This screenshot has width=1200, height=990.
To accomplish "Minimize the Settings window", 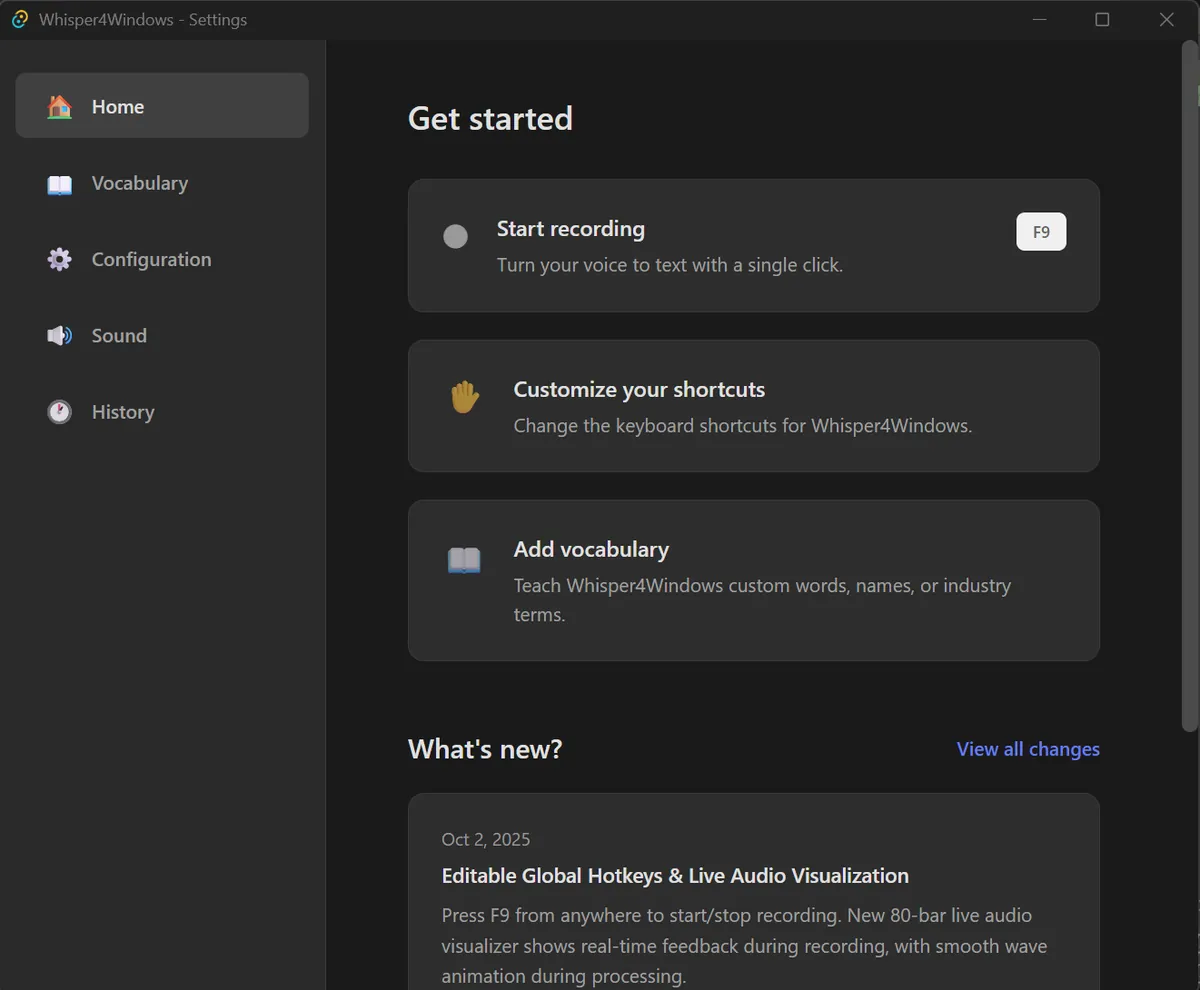I will (x=1040, y=19).
